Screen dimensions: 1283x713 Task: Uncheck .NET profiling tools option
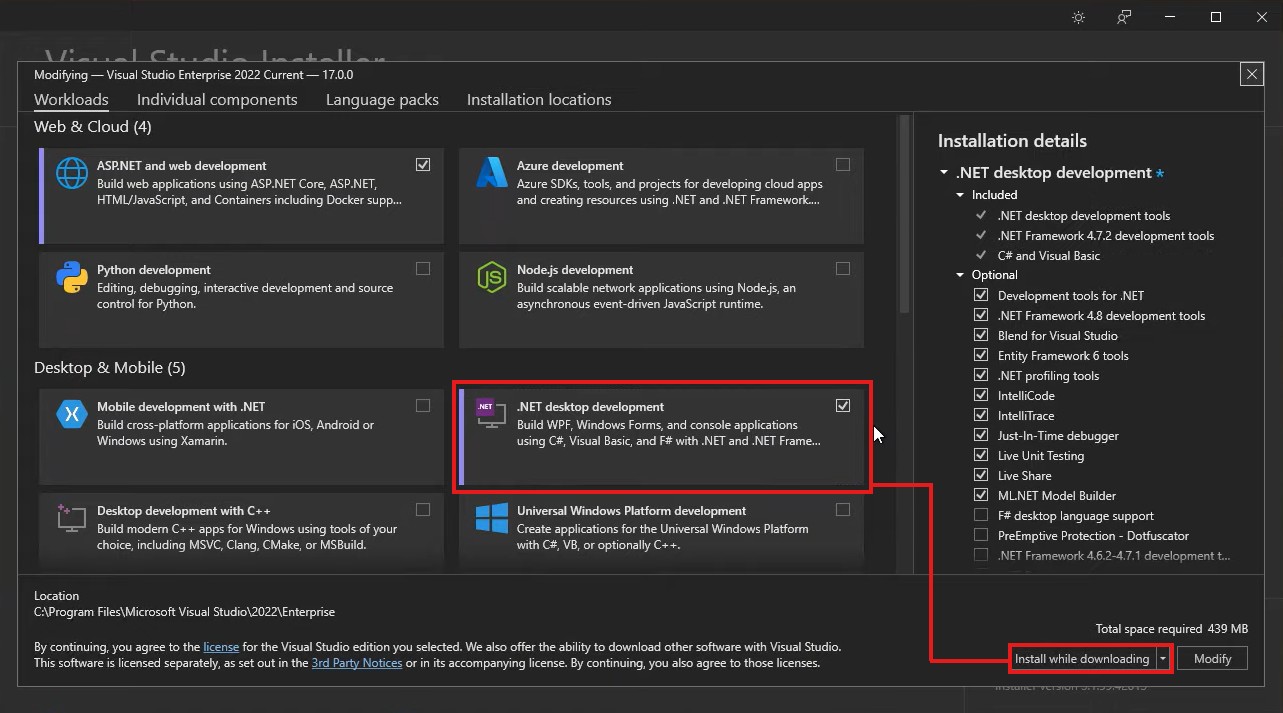pyautogui.click(x=981, y=375)
